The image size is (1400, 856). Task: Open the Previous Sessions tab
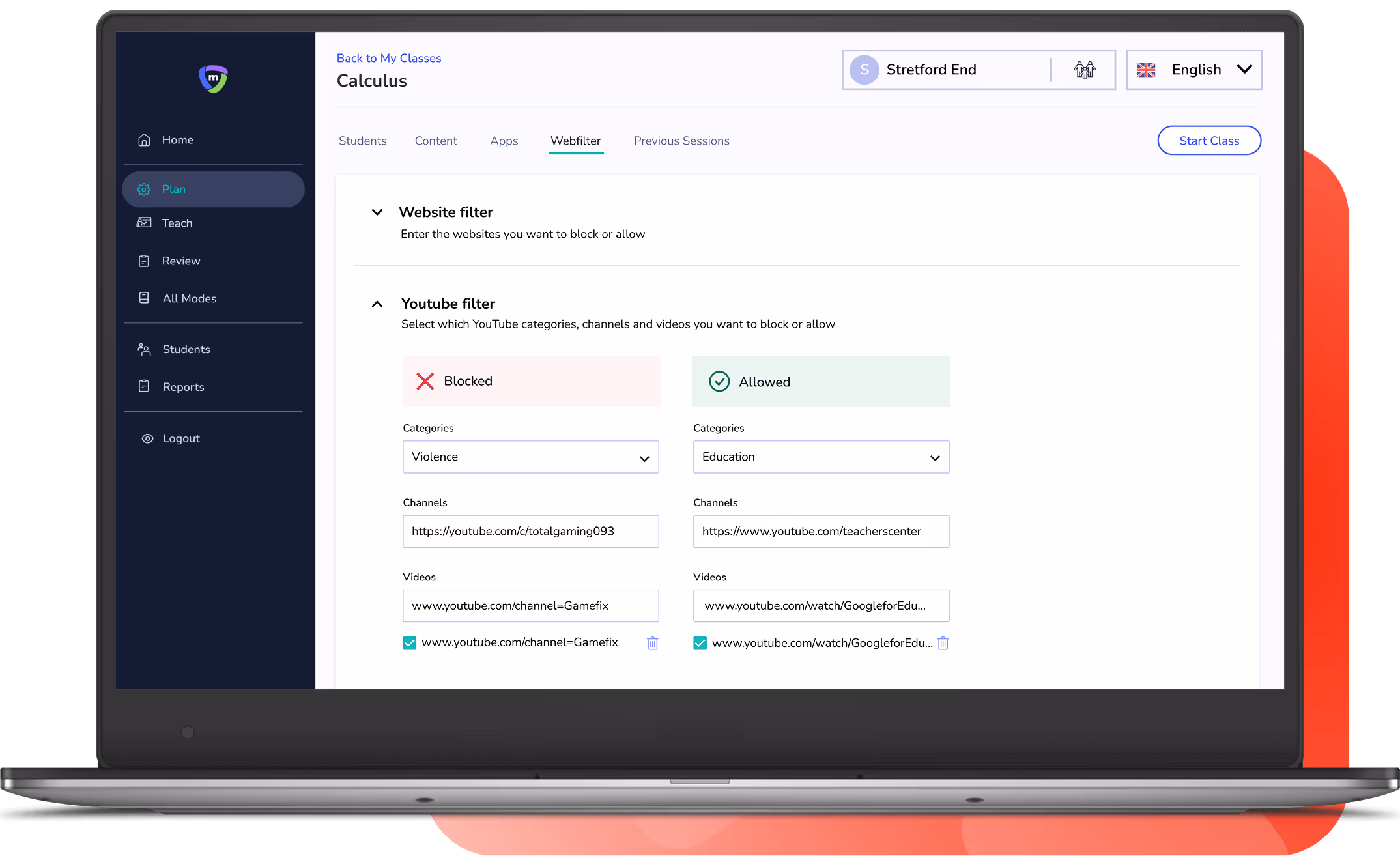pyautogui.click(x=681, y=141)
